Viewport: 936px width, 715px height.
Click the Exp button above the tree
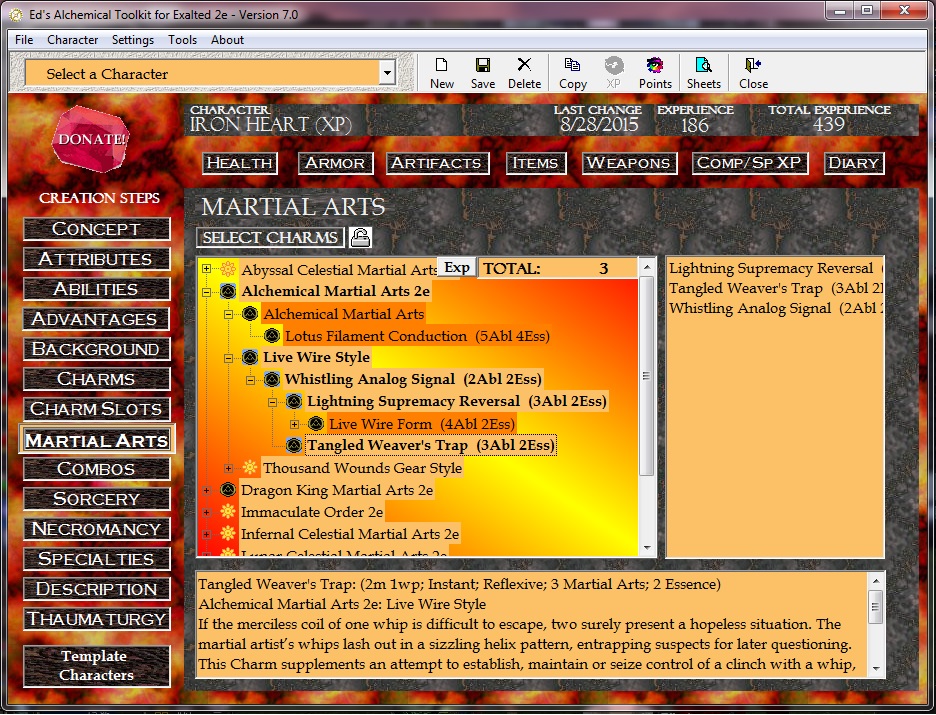coord(457,268)
